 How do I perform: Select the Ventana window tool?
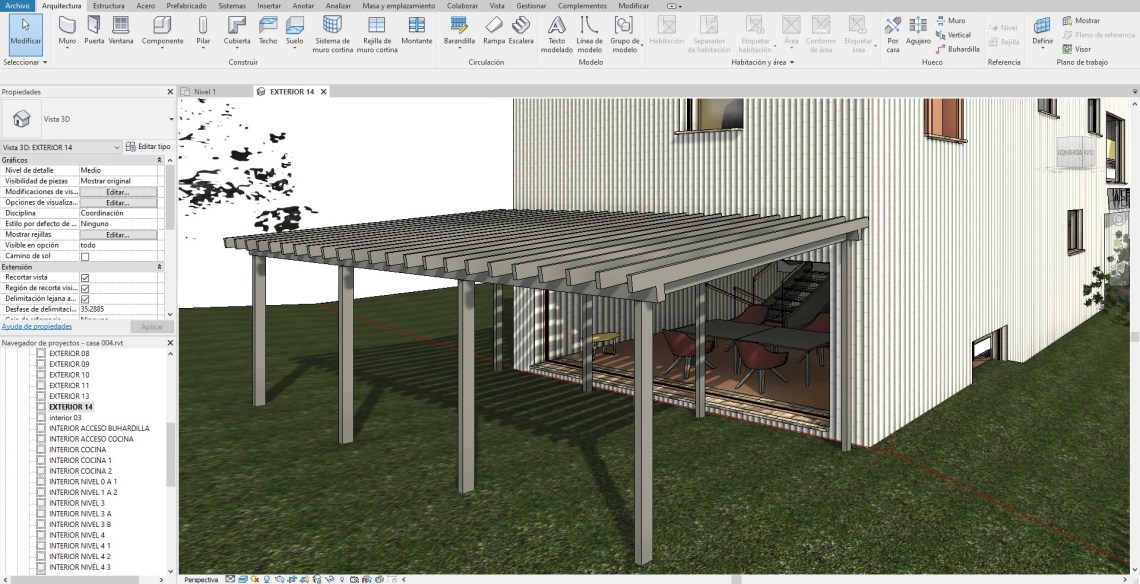coord(121,30)
